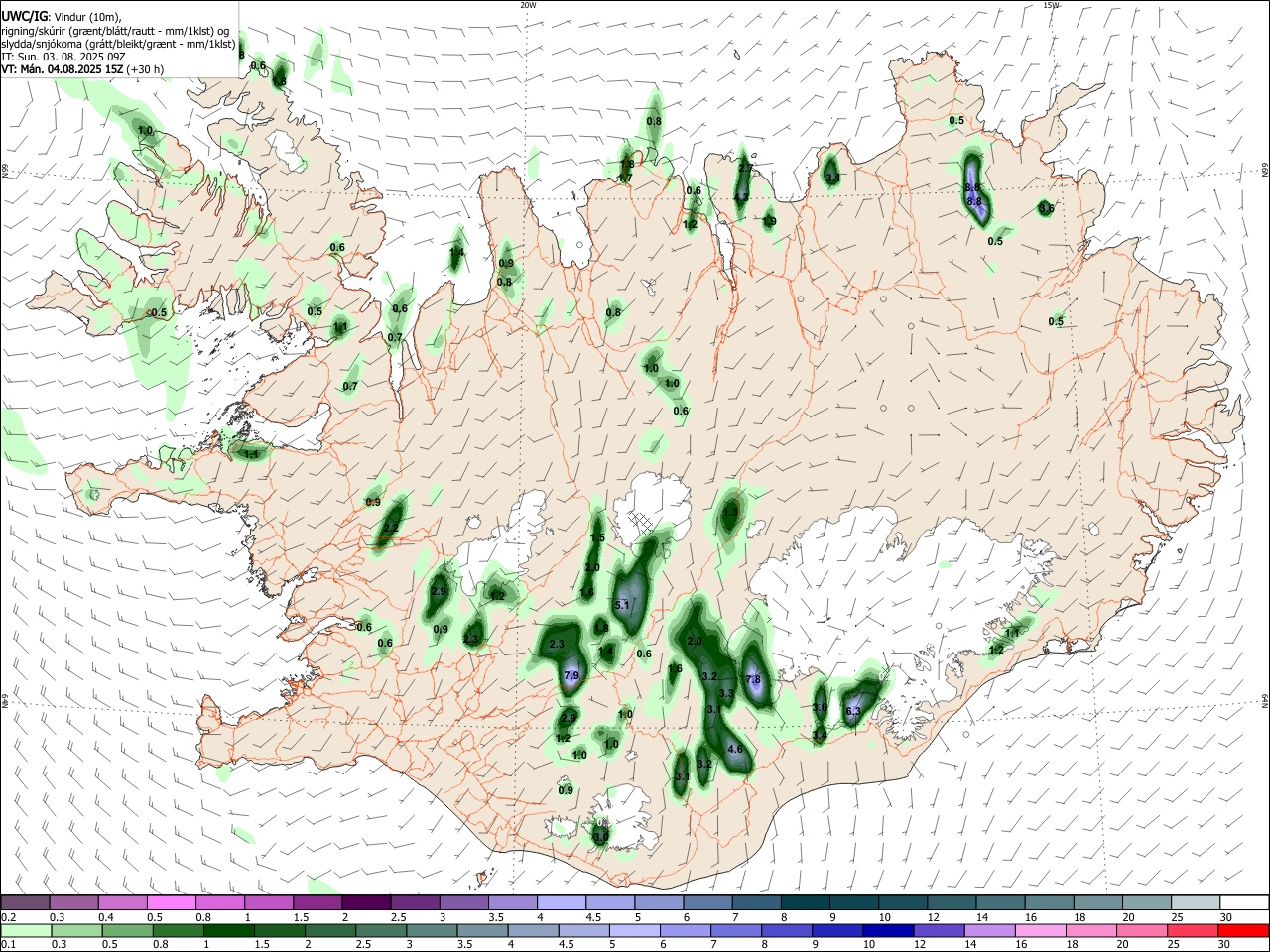Viewport: 1270px width, 952px height.
Task: Click lower legend pale green swatch 0.1–0.3
Action: click(26, 930)
